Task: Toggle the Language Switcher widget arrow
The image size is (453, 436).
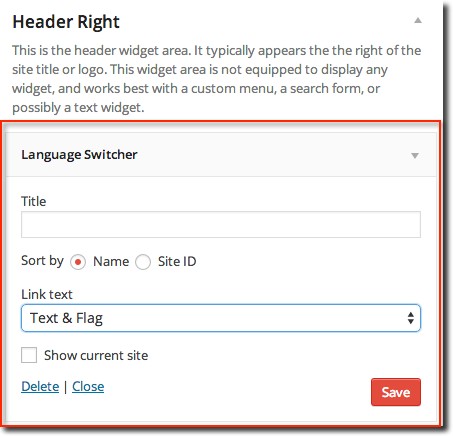Action: pos(415,156)
